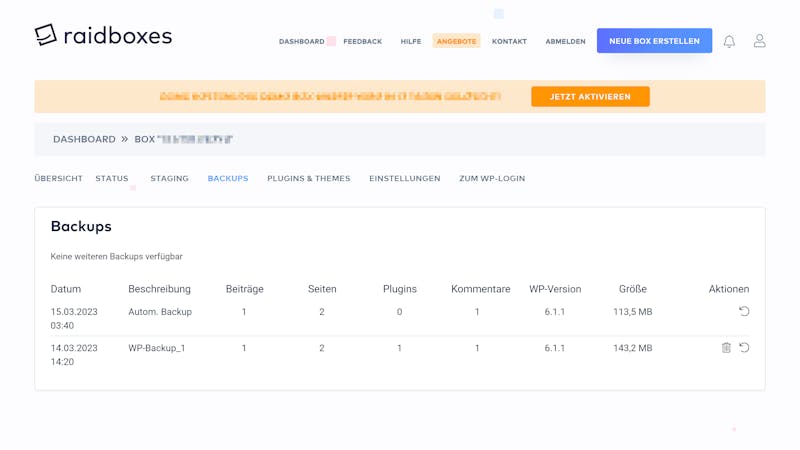This screenshot has width=800, height=450.
Task: Open Feedback in top navigation
Action: 362,41
